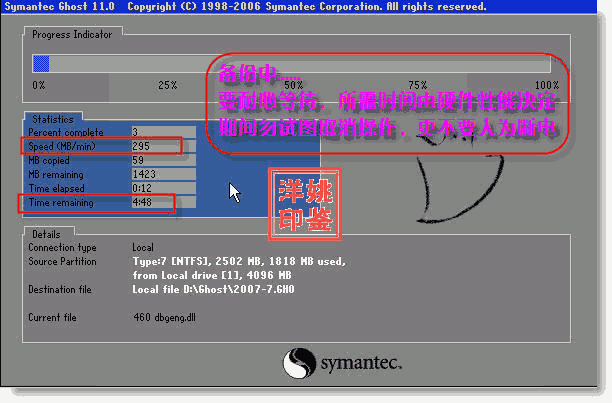Screen dimensions: 612x403
Task: Click the Progress Indicator heading
Action: (72, 34)
